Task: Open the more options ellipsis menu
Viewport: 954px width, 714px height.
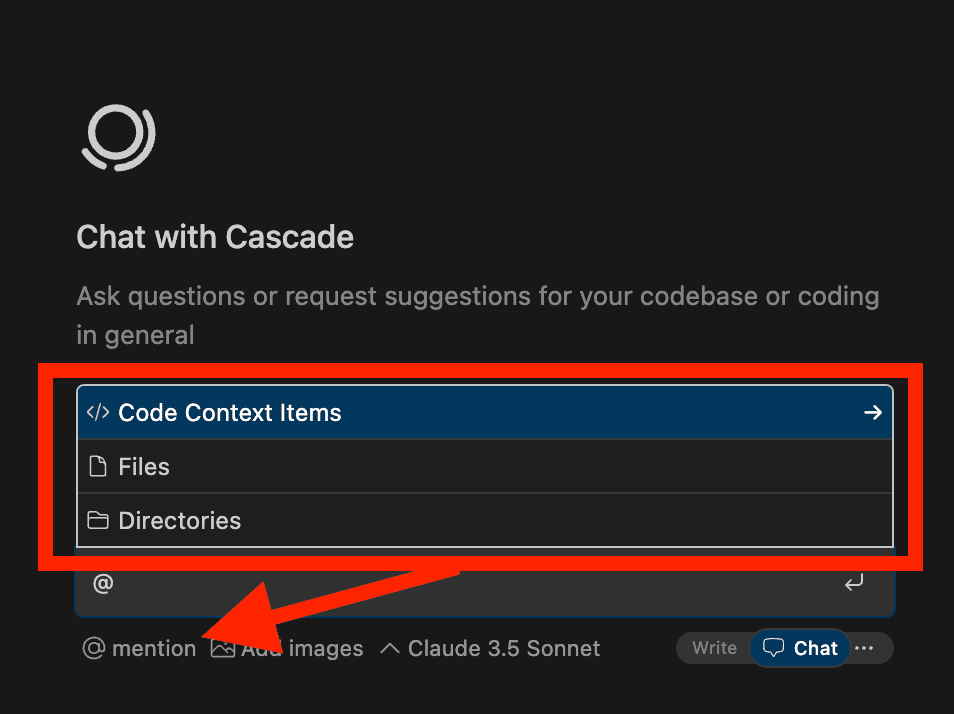Action: click(x=865, y=648)
